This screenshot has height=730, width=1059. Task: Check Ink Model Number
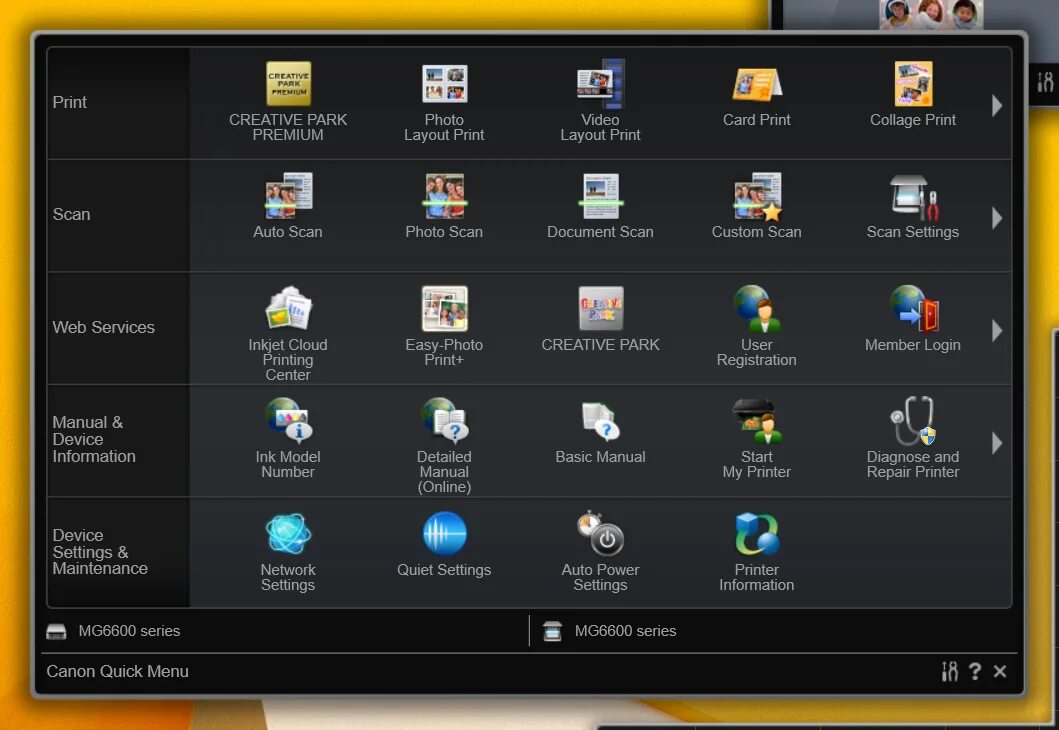pyautogui.click(x=288, y=438)
